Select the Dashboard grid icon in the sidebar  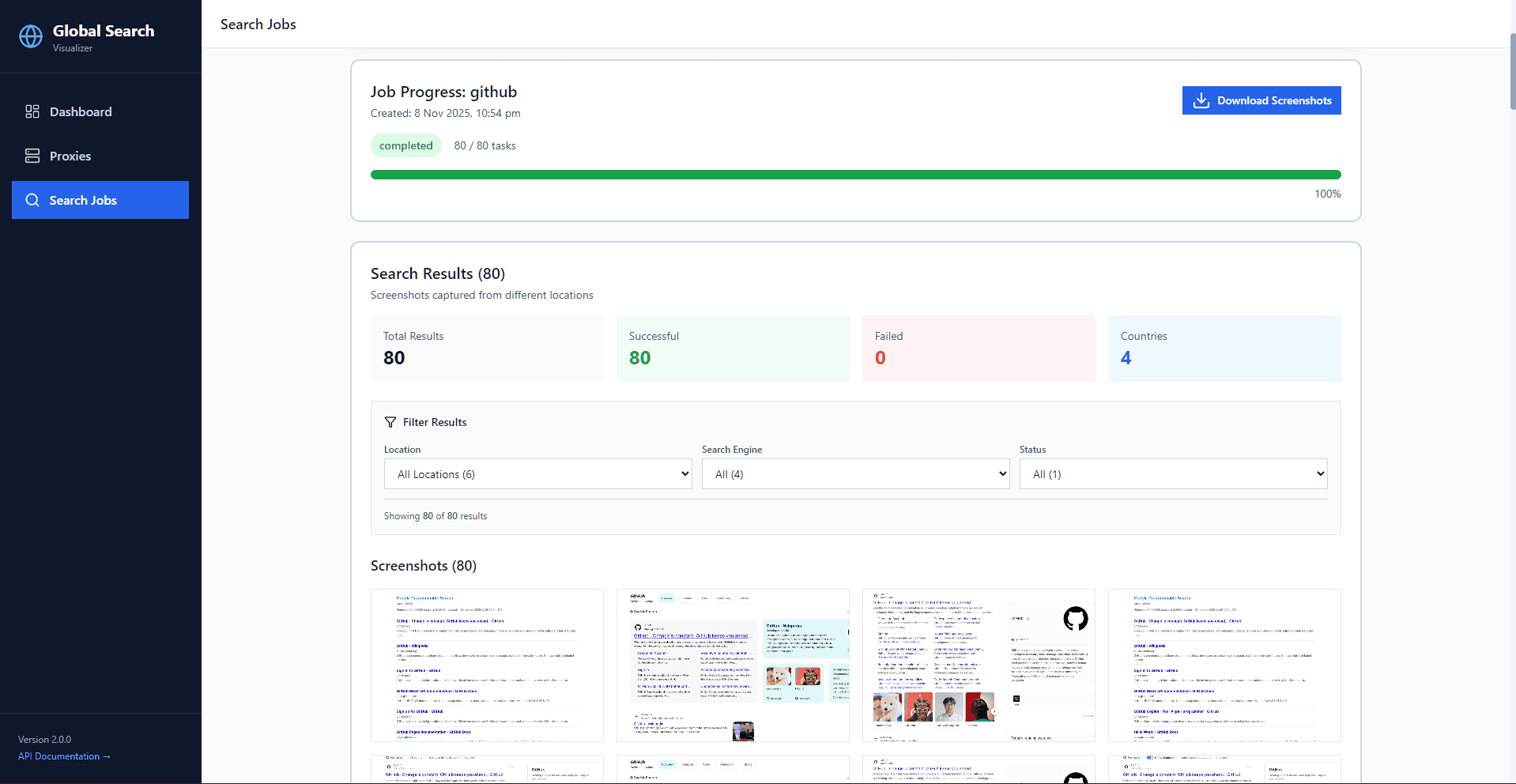[x=32, y=111]
